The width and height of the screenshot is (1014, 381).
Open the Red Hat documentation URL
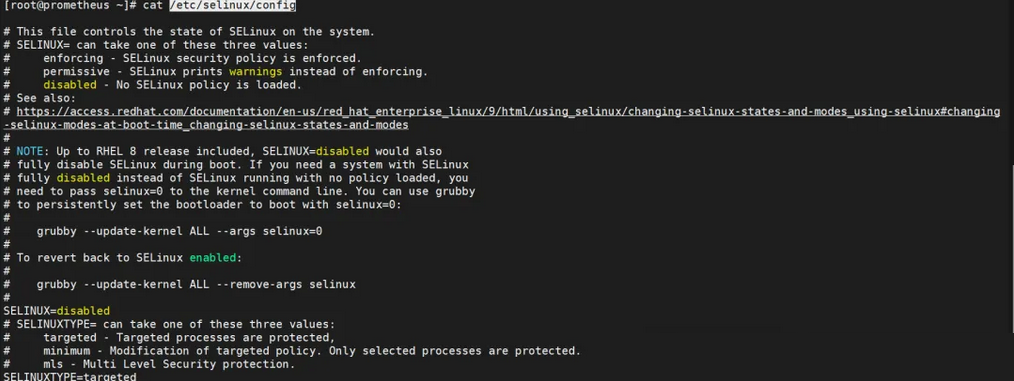[x=508, y=111]
